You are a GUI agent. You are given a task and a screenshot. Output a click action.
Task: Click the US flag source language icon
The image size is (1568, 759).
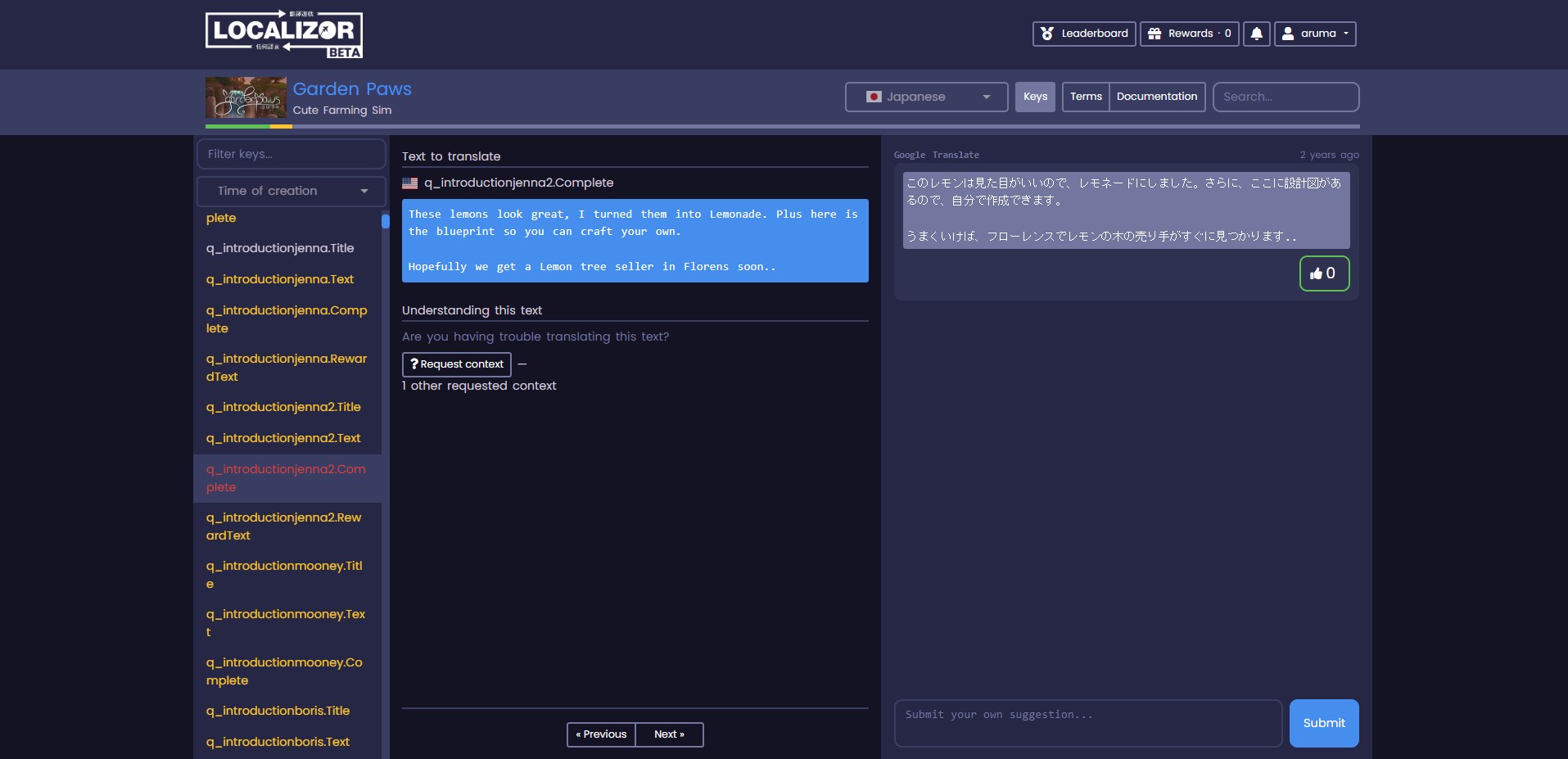[x=410, y=183]
